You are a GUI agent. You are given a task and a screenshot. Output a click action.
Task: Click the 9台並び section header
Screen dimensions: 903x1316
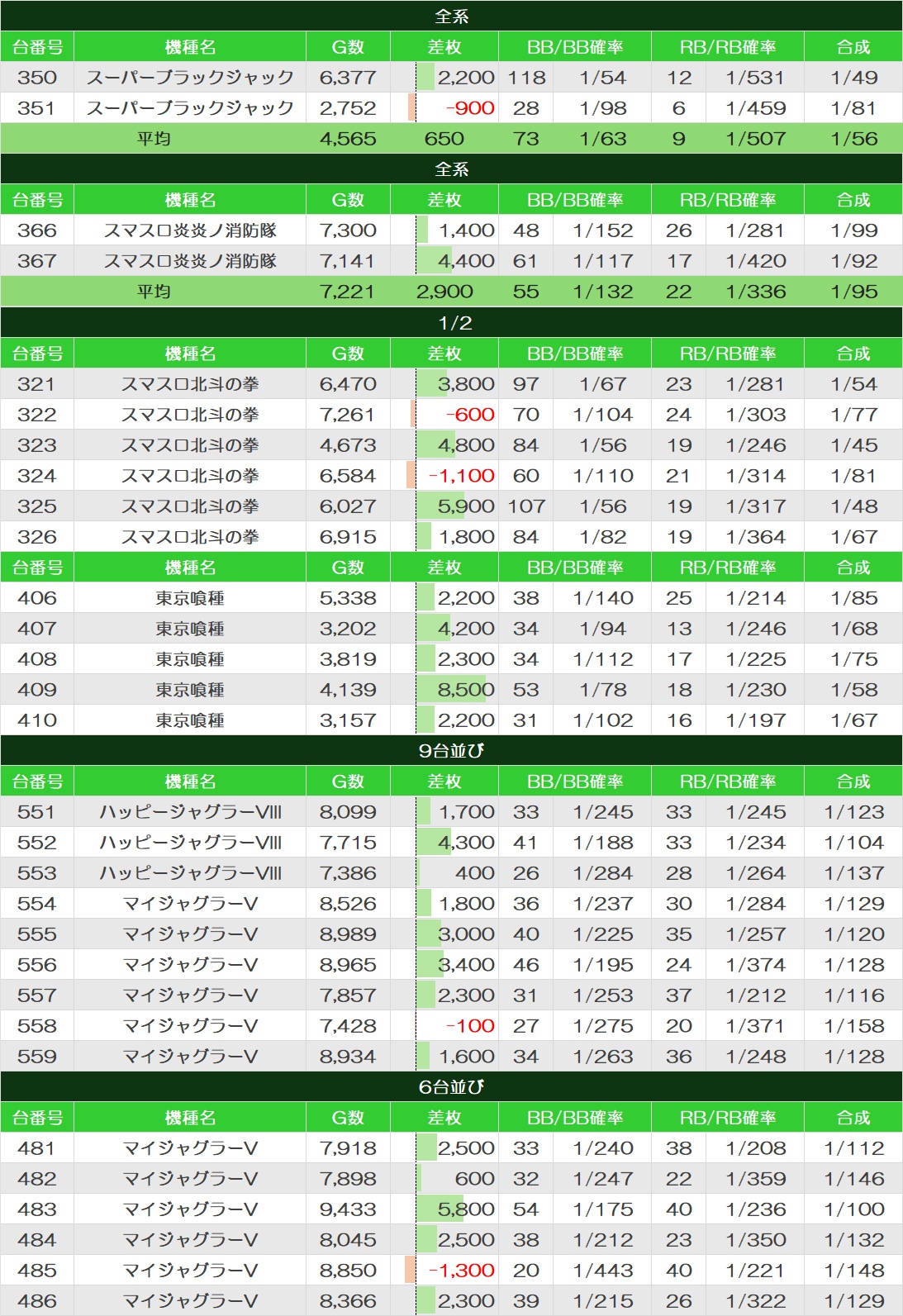click(x=452, y=750)
